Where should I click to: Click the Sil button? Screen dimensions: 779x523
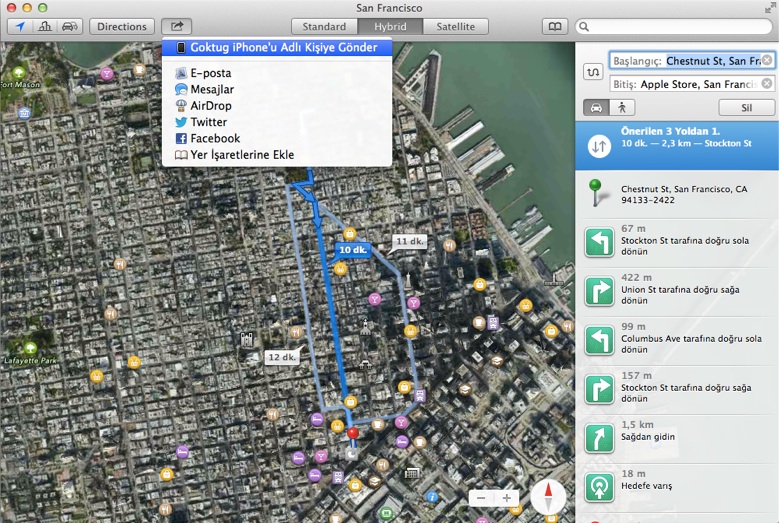coord(746,107)
